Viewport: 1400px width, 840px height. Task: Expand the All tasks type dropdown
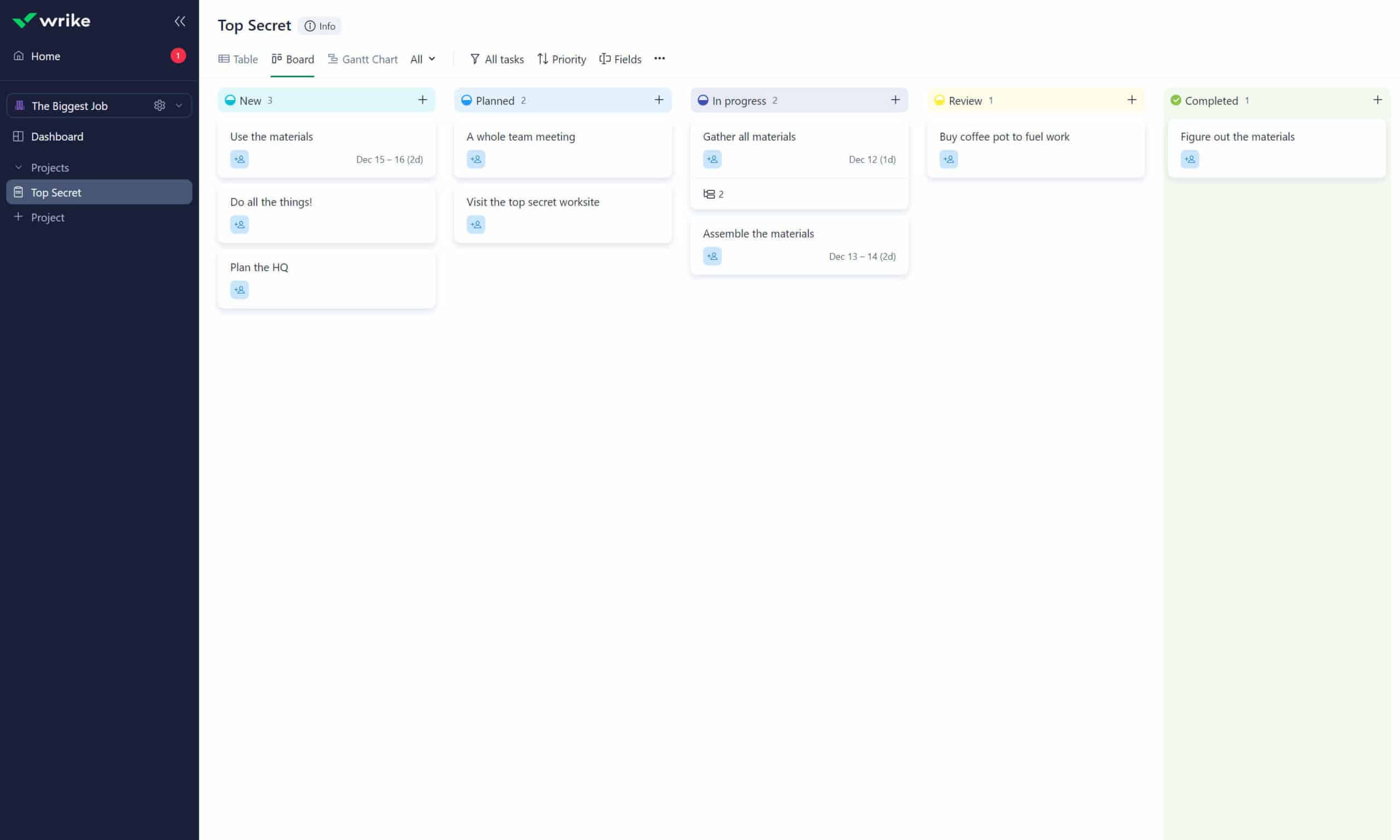click(422, 59)
